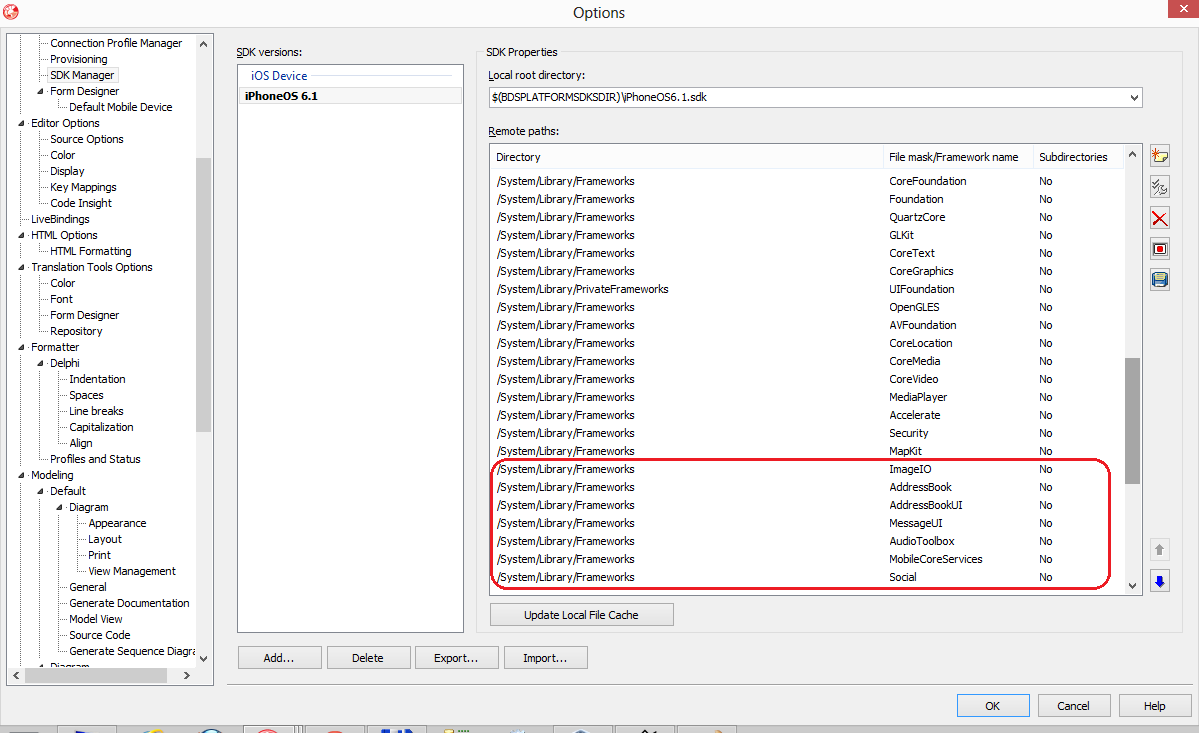Open the Local root directory dropdown
This screenshot has width=1199, height=733.
tap(1133, 98)
